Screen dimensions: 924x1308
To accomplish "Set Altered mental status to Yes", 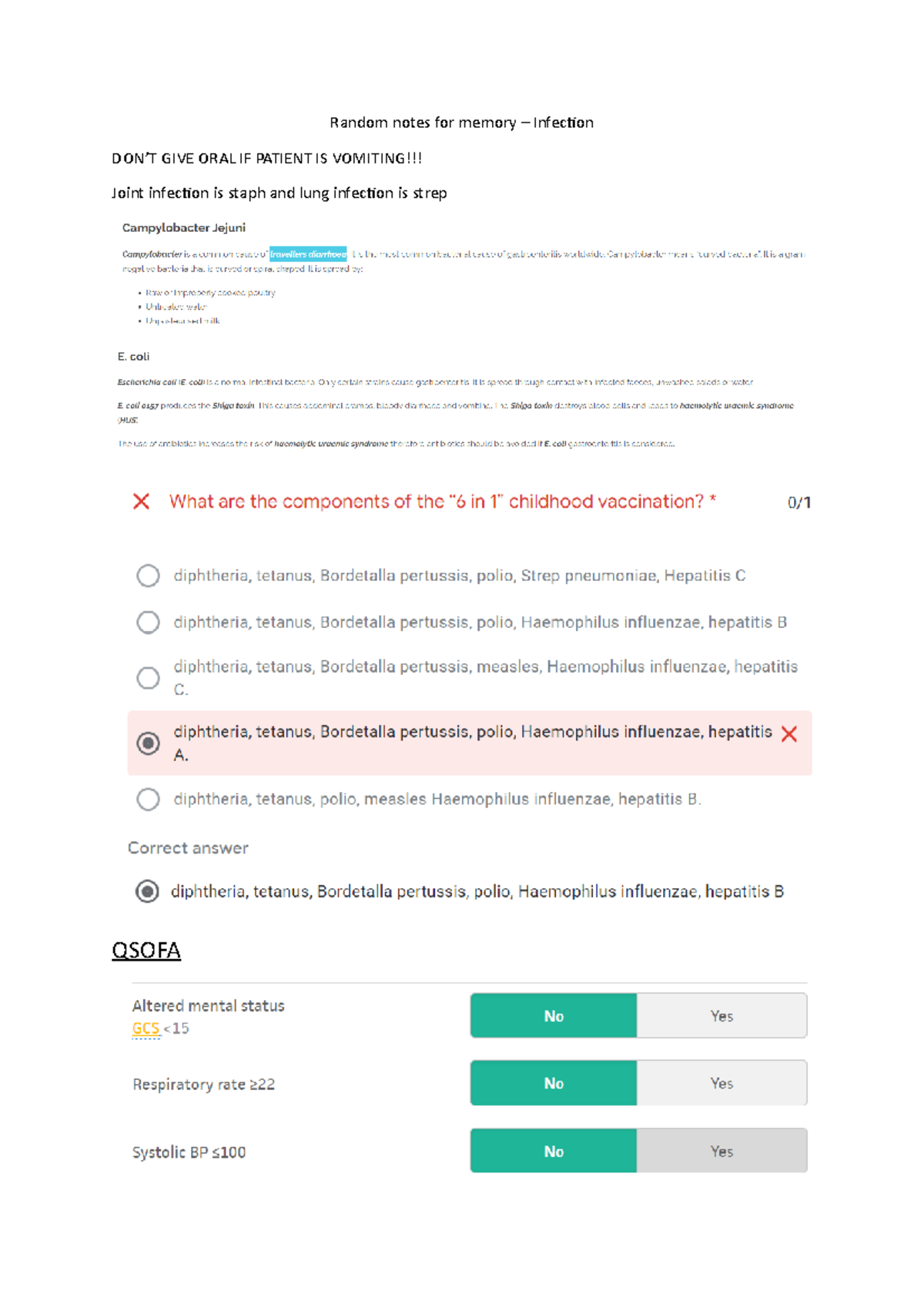I will pos(721,1016).
